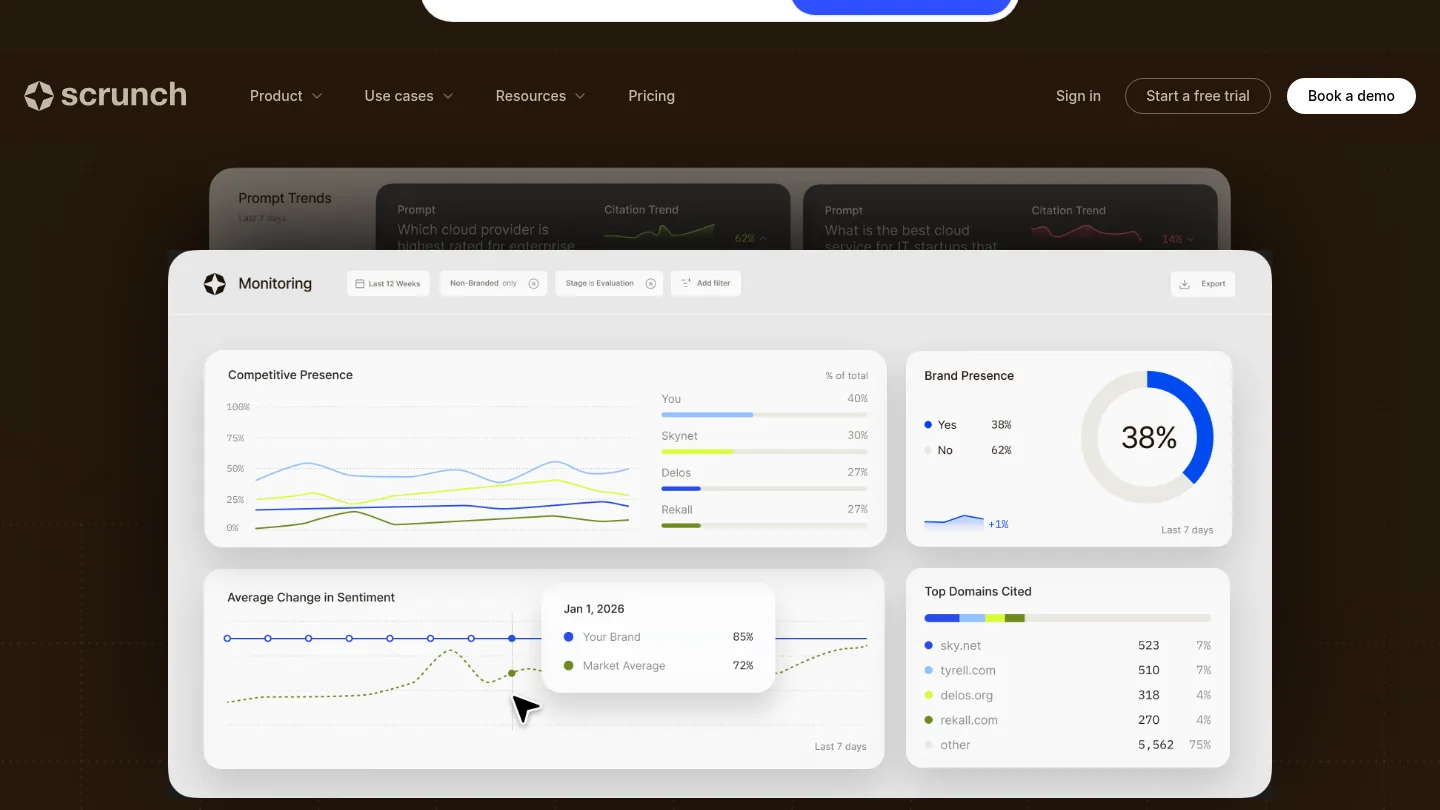
Task: Remove the Stage is Evaluation filter
Action: click(x=651, y=284)
